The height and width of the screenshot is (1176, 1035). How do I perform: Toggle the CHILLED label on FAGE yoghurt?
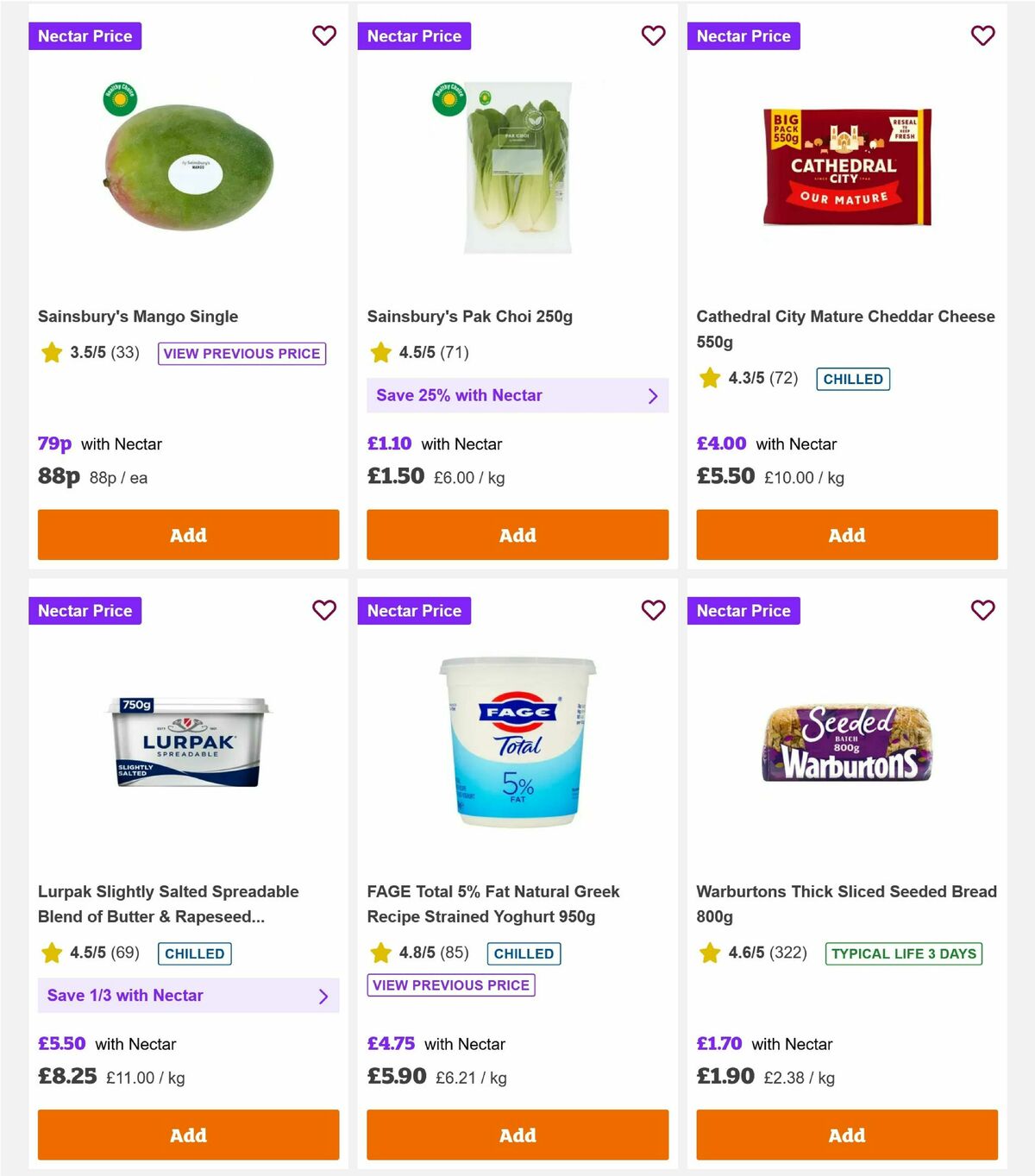point(524,953)
